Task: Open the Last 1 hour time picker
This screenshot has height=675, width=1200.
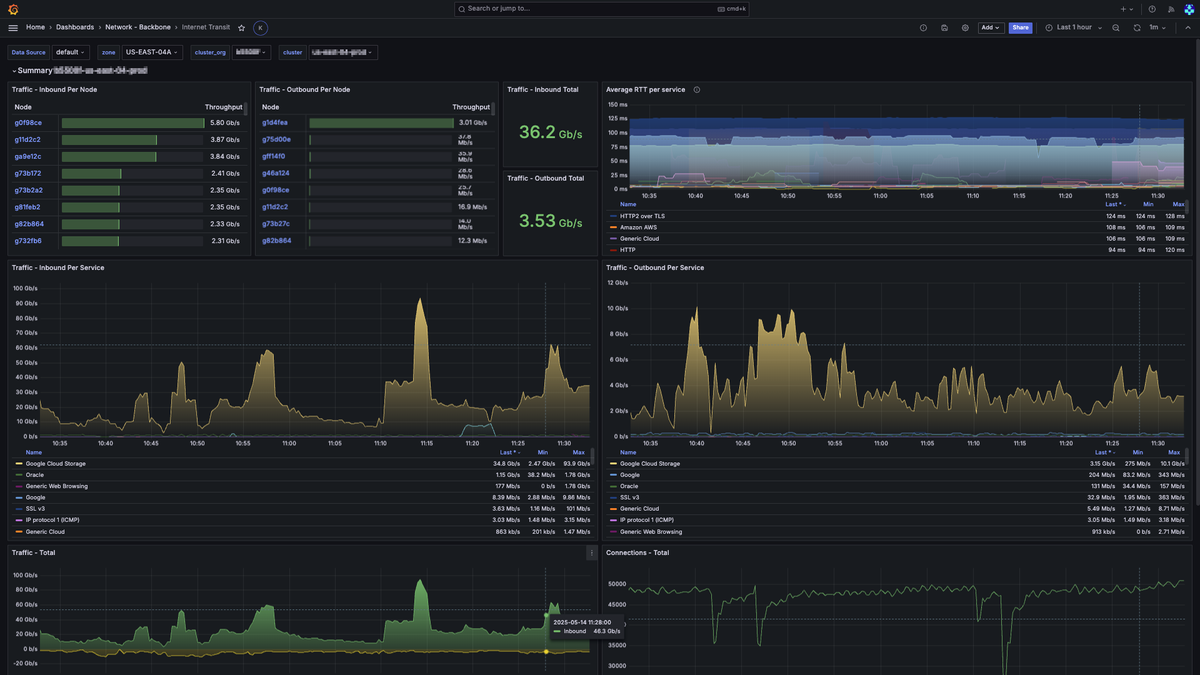Action: click(x=1073, y=28)
